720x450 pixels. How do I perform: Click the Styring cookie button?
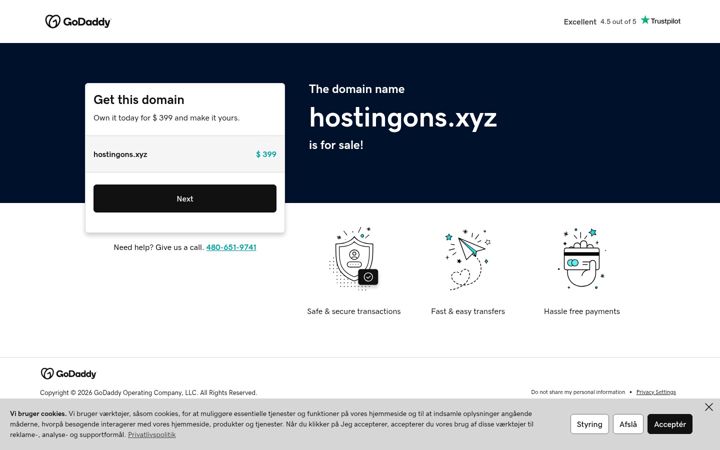point(589,424)
